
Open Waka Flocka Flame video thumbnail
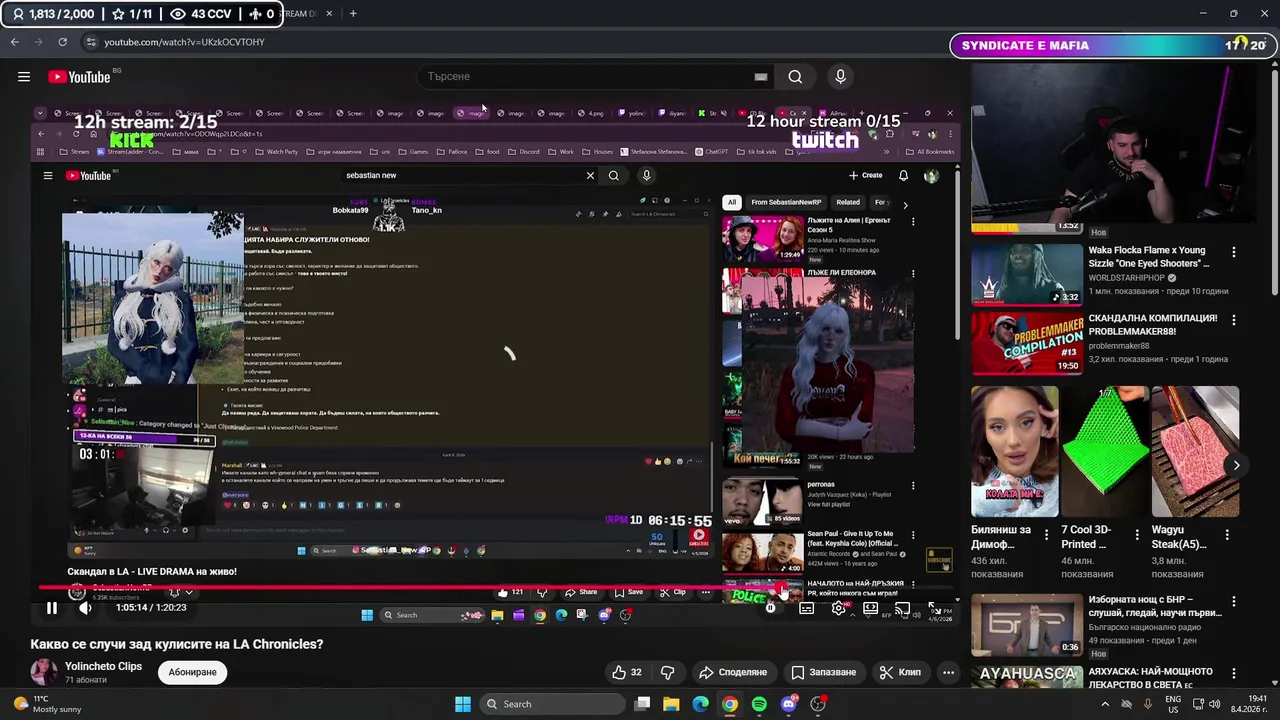point(1027,274)
